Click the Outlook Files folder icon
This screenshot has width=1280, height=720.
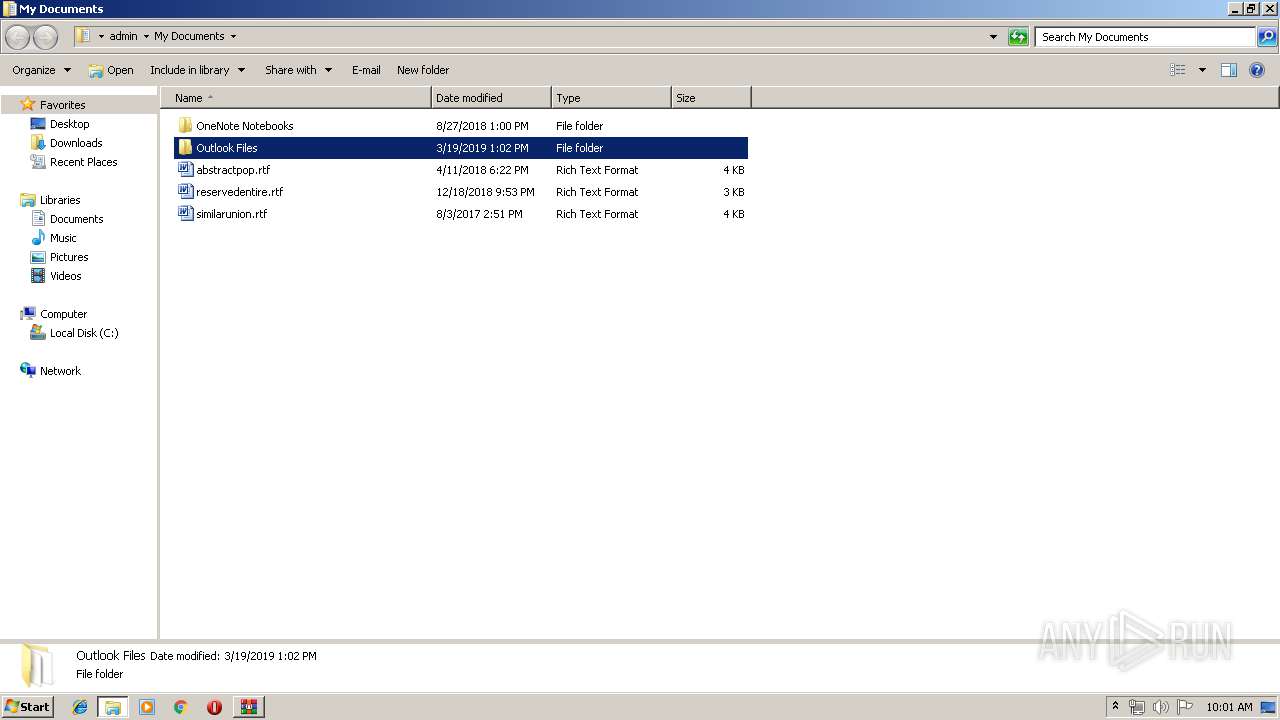pos(185,148)
